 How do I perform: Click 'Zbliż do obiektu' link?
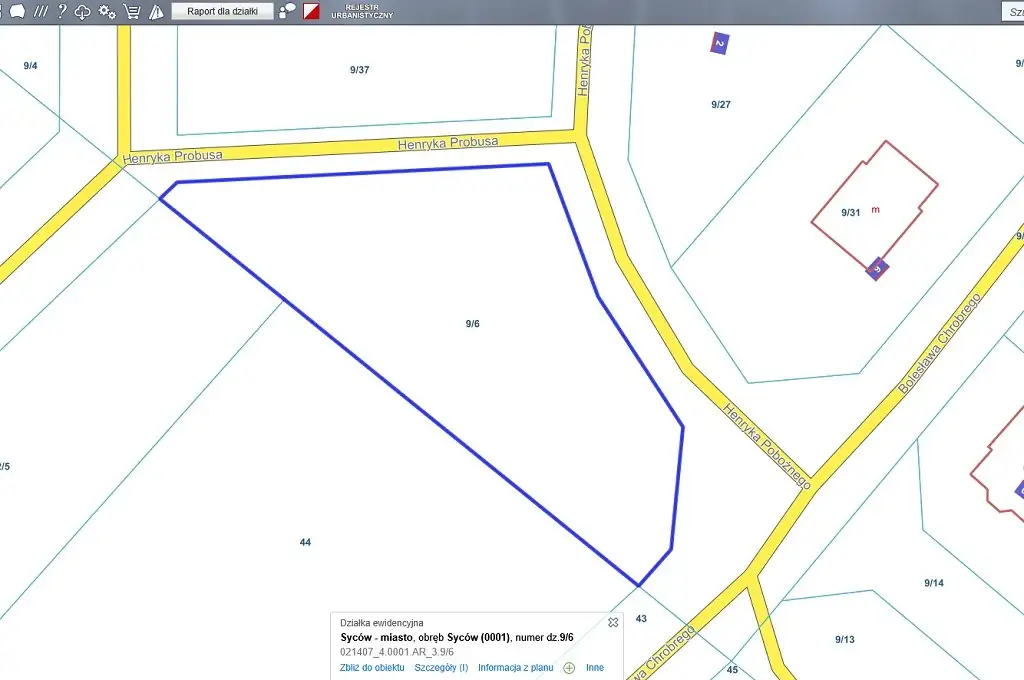tap(372, 667)
